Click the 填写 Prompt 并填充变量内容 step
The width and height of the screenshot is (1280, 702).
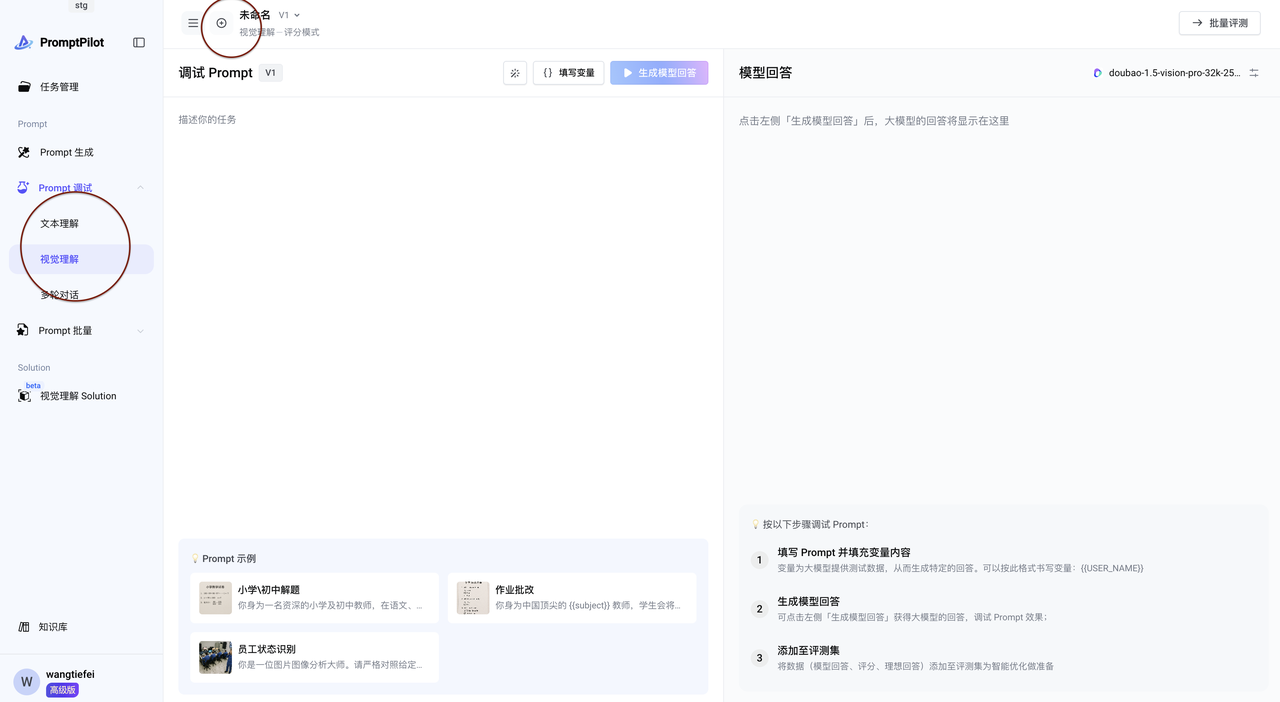tap(844, 552)
